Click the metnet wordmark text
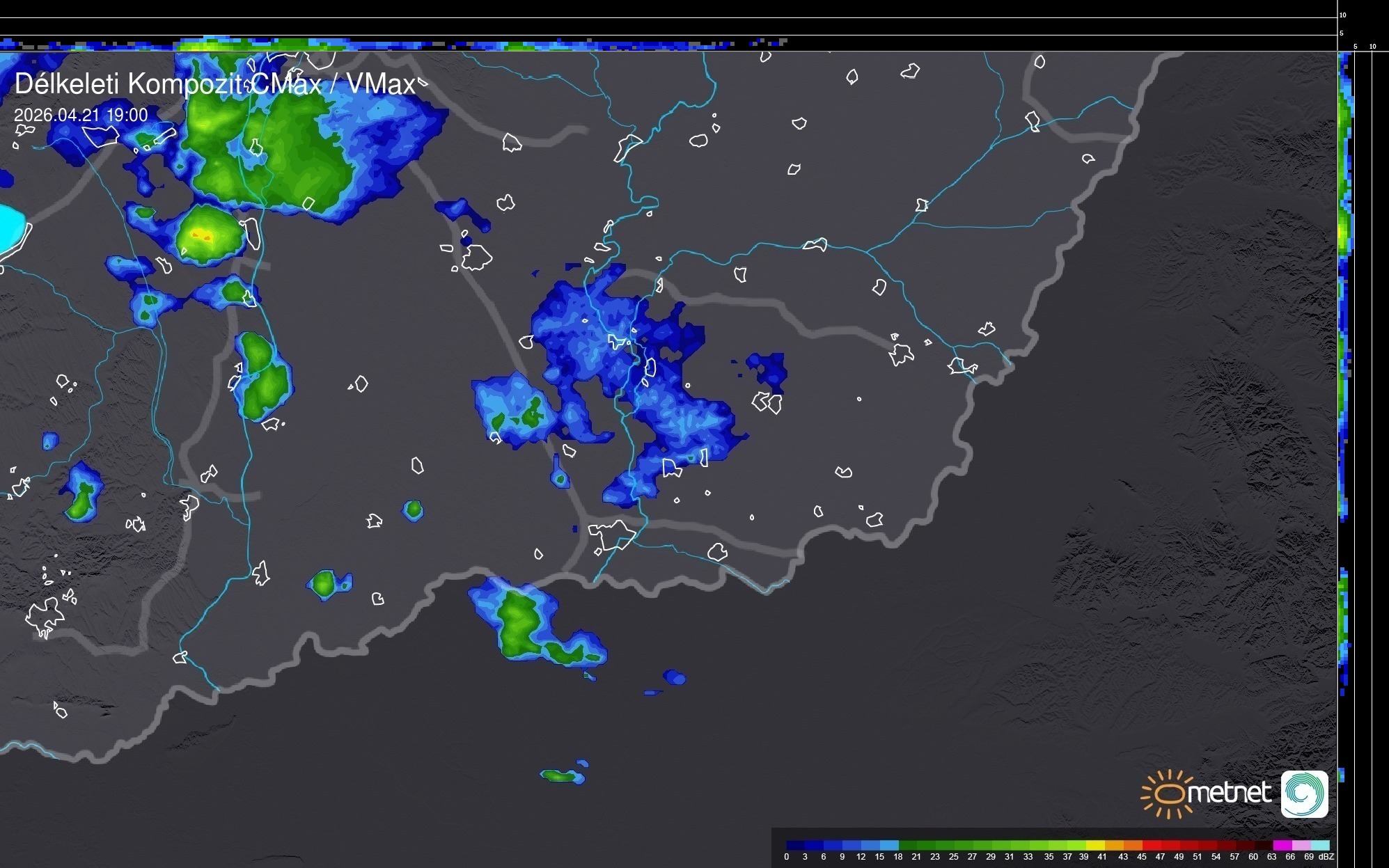This screenshot has height=868, width=1389. [x=1229, y=793]
